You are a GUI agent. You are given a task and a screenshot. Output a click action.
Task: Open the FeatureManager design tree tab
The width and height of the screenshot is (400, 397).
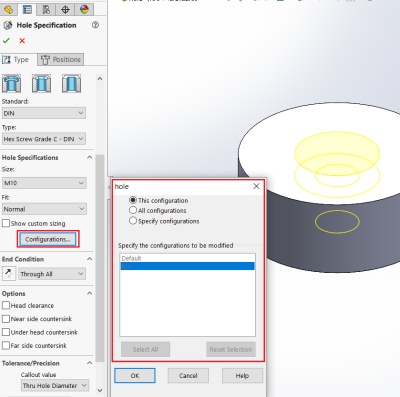[x=8, y=9]
